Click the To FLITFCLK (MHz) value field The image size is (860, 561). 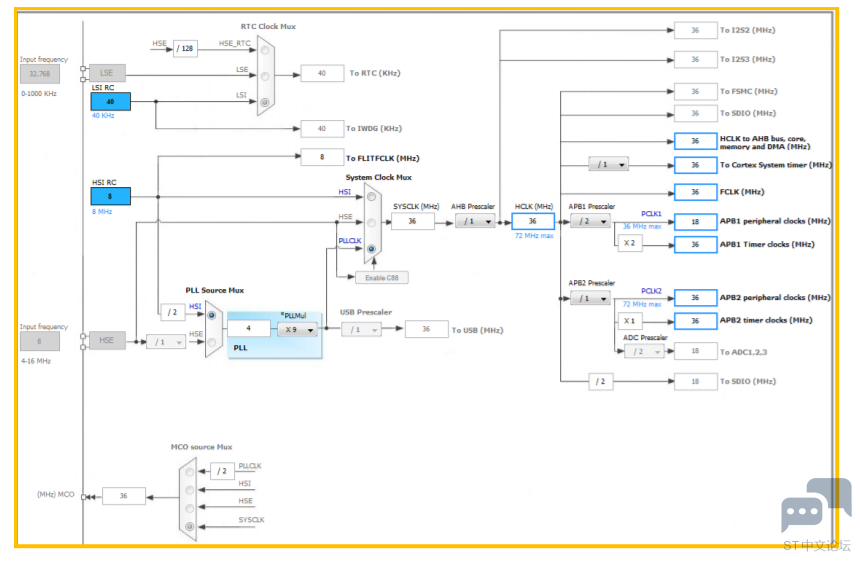[x=322, y=157]
